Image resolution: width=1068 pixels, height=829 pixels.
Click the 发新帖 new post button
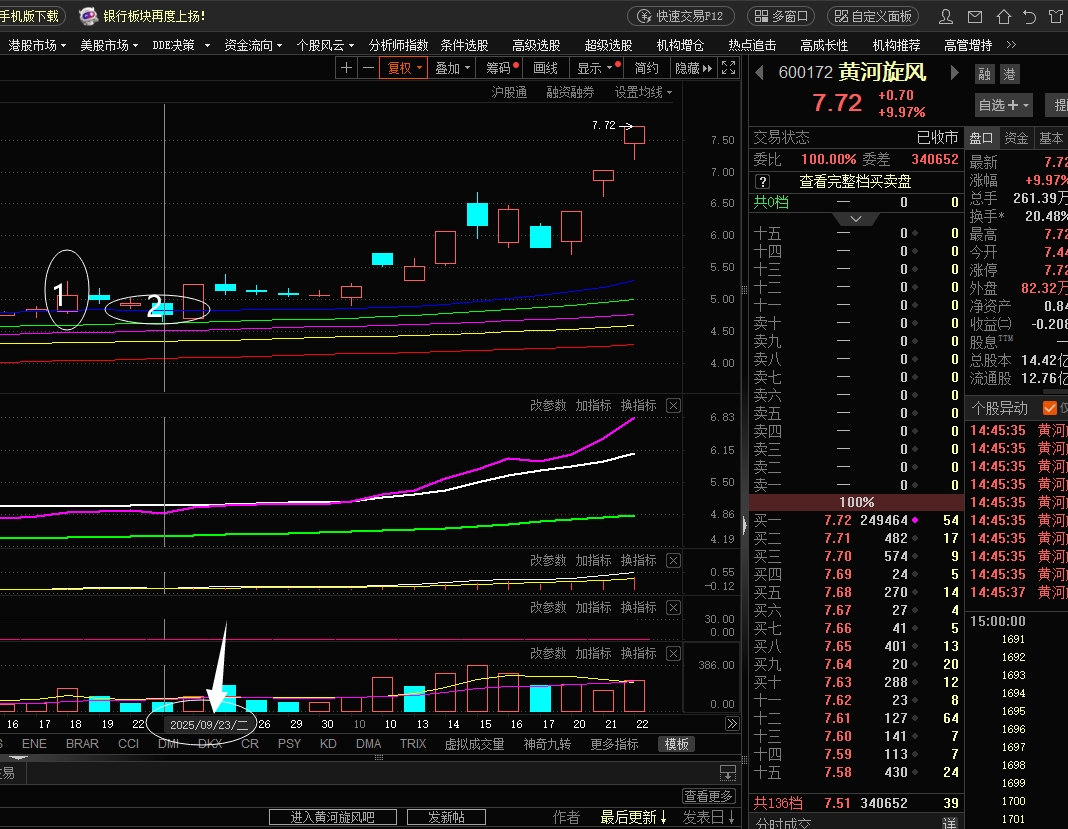tap(446, 817)
